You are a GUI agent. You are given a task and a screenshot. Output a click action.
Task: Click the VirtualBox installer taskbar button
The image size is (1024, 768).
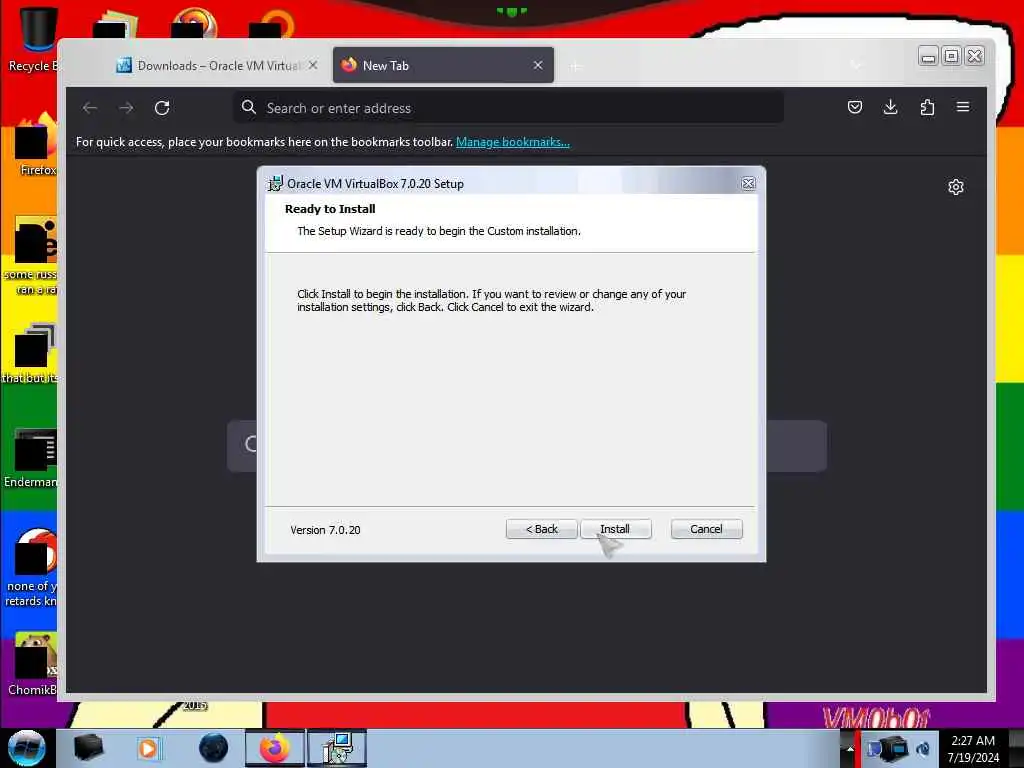pos(337,748)
